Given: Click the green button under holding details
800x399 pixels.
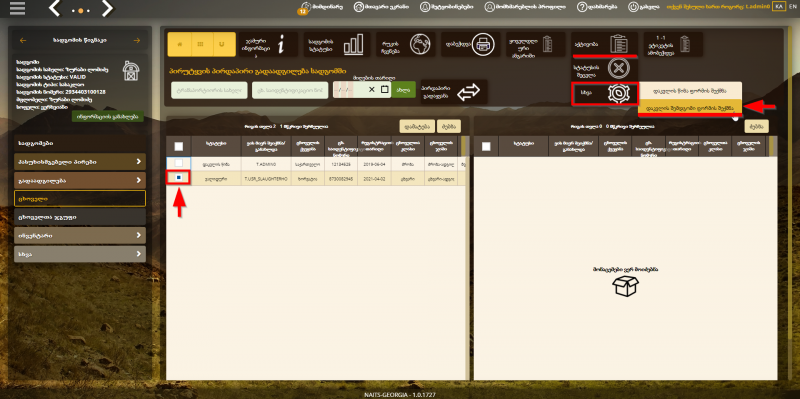Looking at the screenshot, I should [108, 116].
